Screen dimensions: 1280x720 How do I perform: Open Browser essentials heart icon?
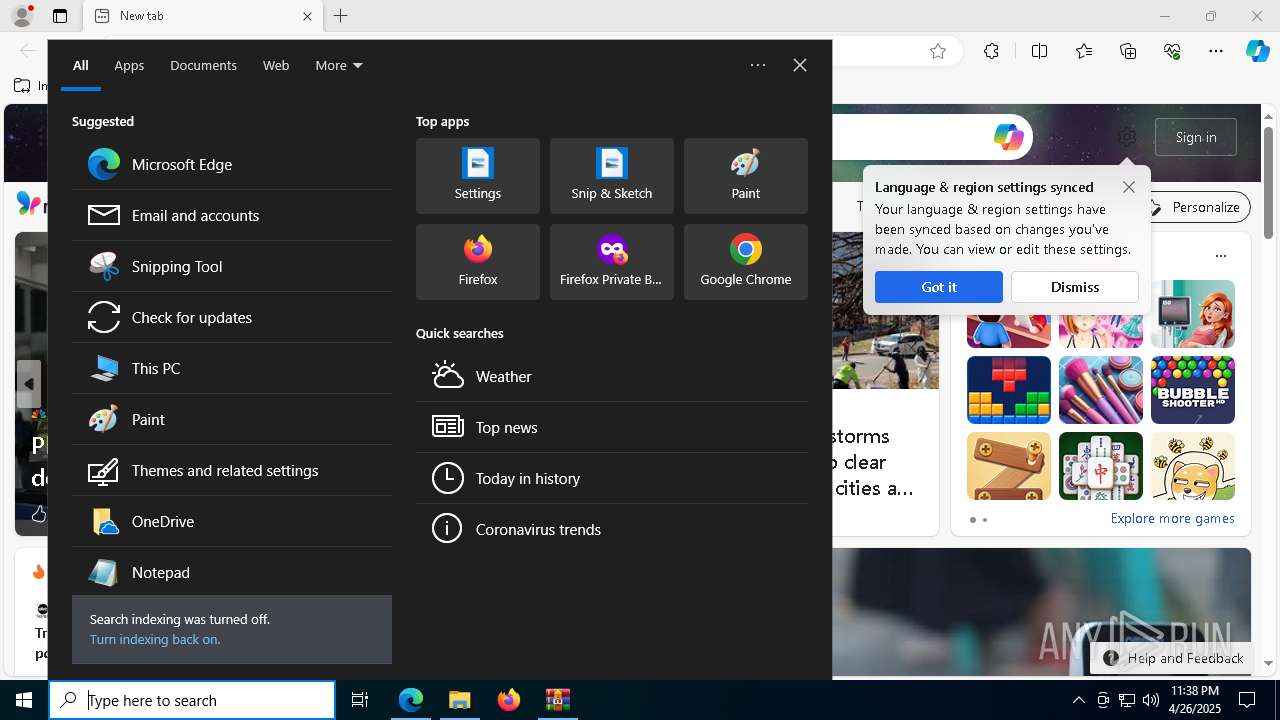coord(1172,51)
